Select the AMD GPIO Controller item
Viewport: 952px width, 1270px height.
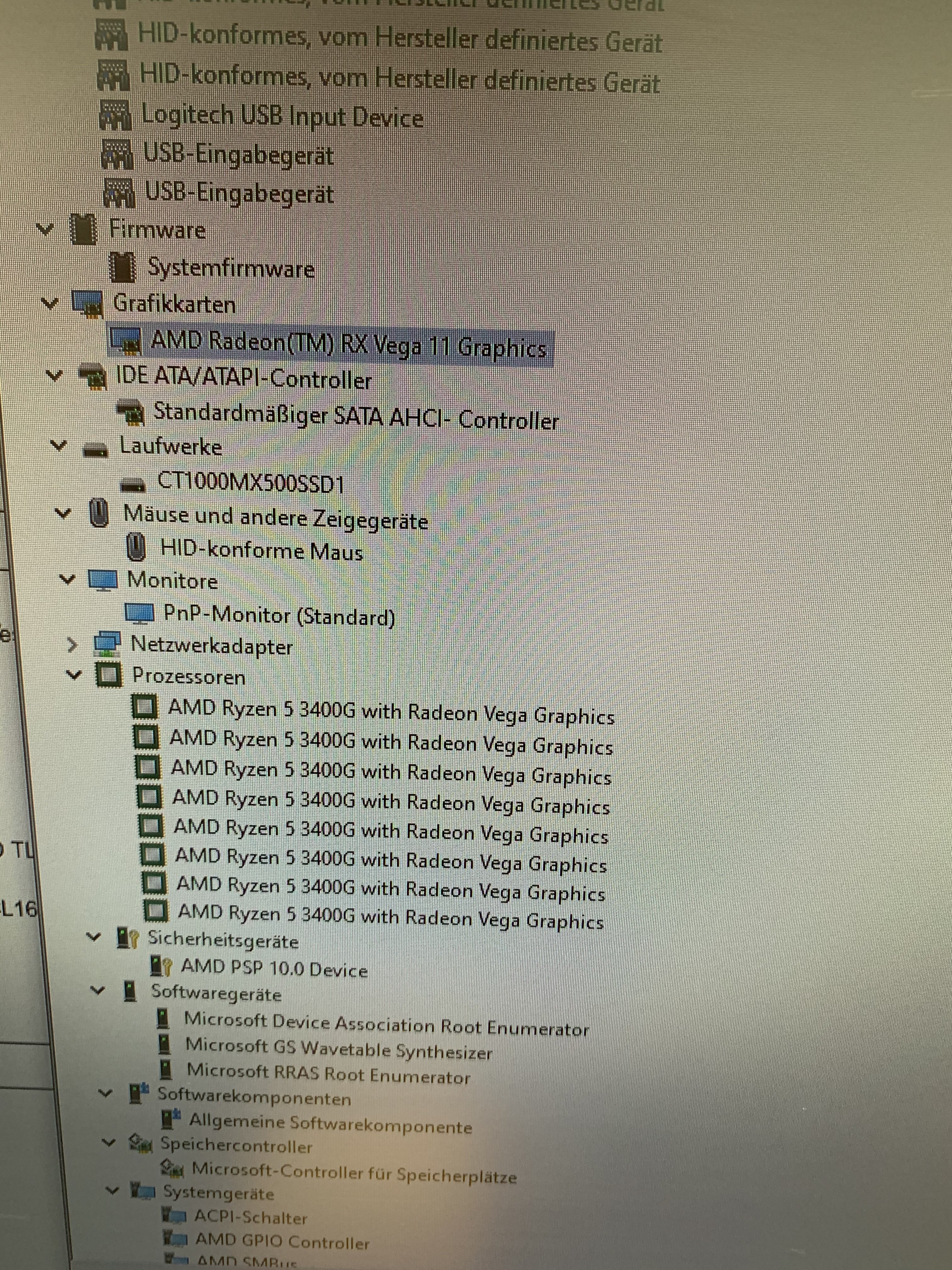282,1241
